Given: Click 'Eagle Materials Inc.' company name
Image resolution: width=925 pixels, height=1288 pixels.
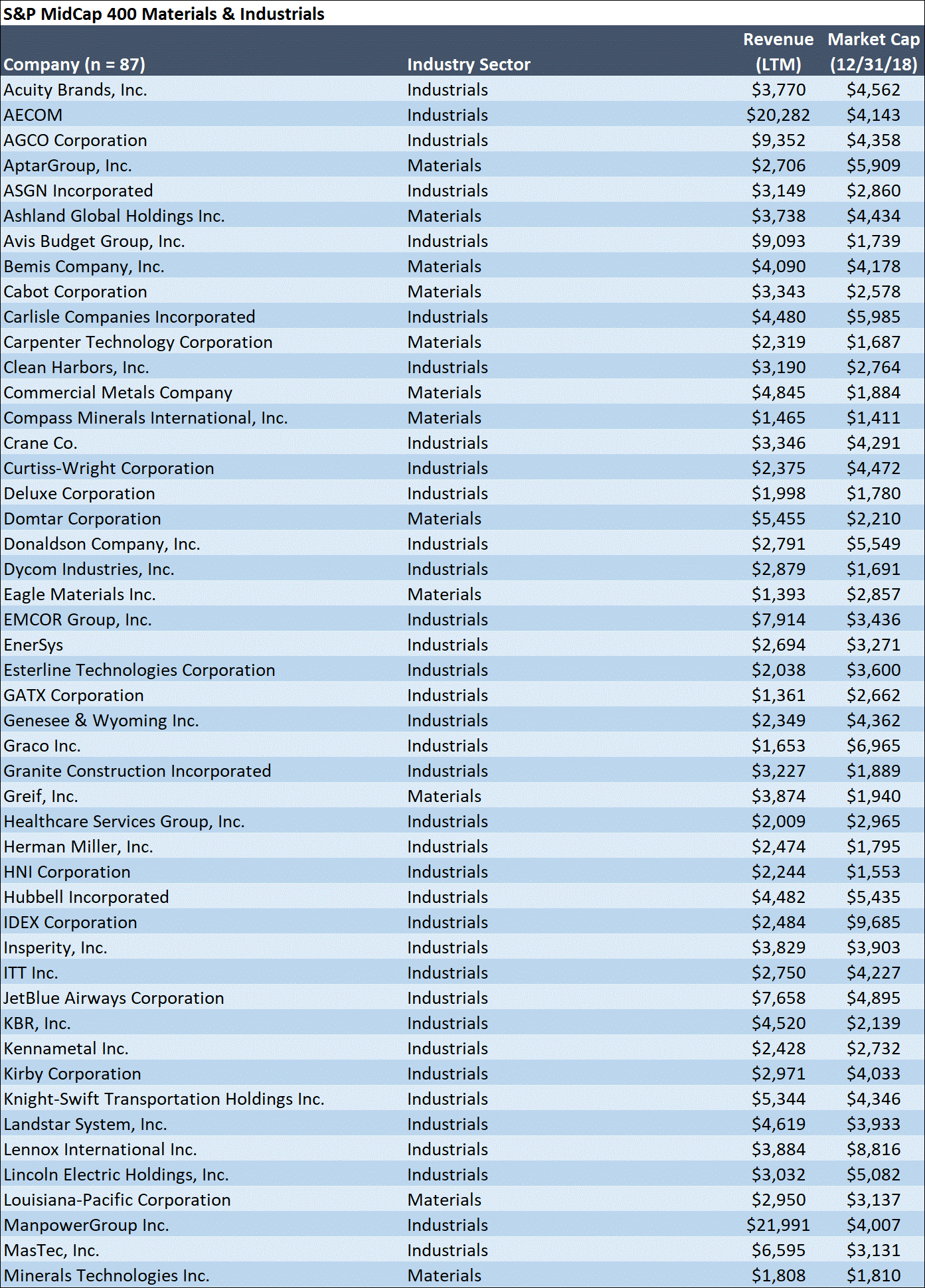Looking at the screenshot, I should point(80,594).
